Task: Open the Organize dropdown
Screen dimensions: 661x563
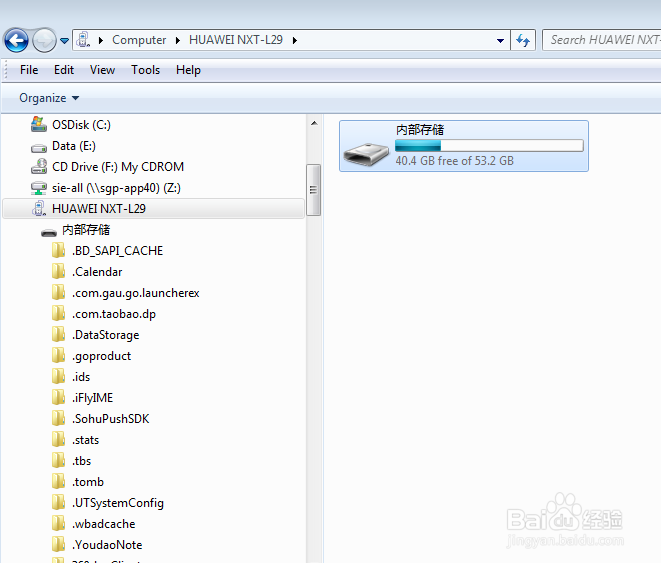Action: tap(49, 98)
